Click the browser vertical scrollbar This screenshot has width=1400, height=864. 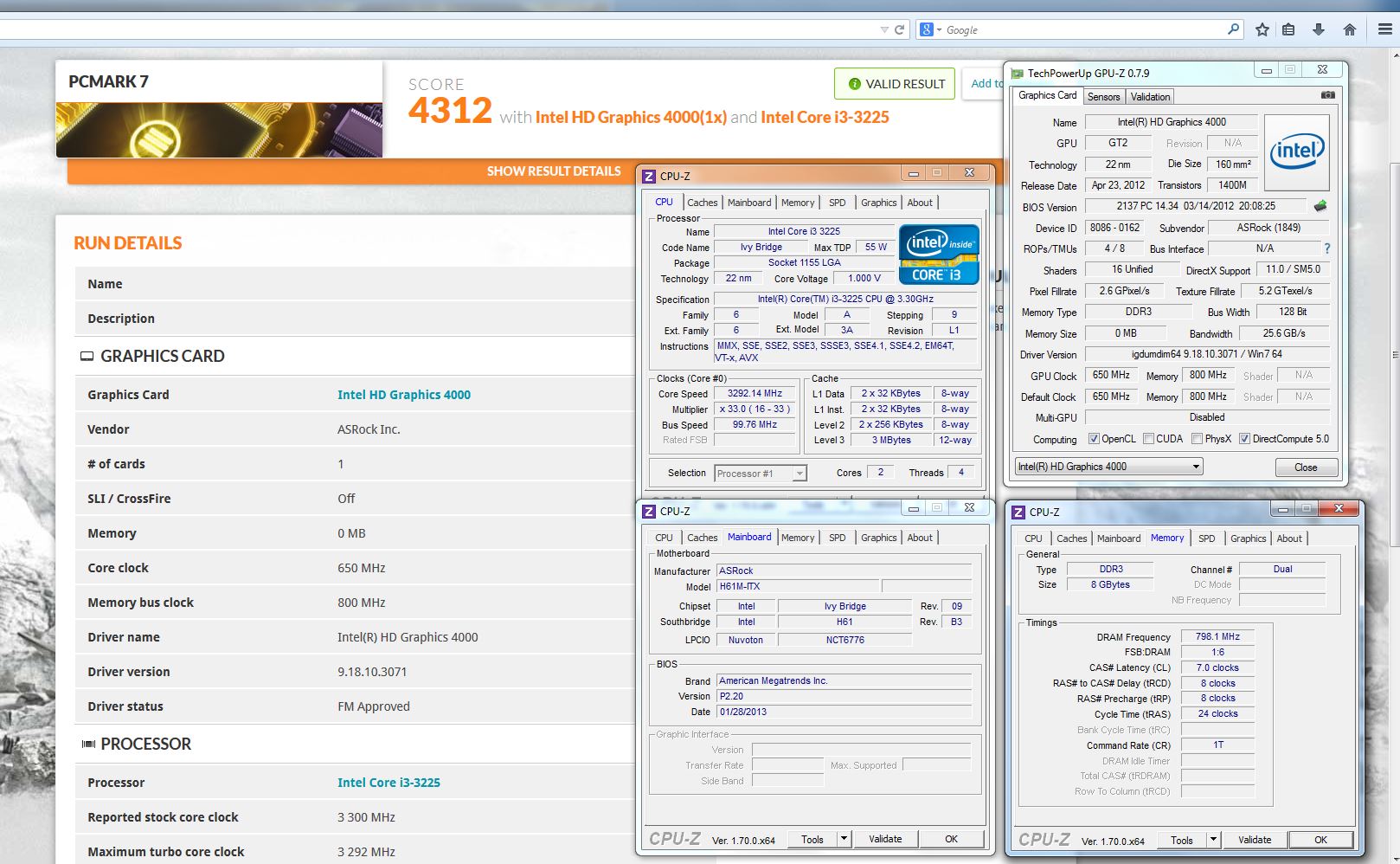[x=1393, y=355]
